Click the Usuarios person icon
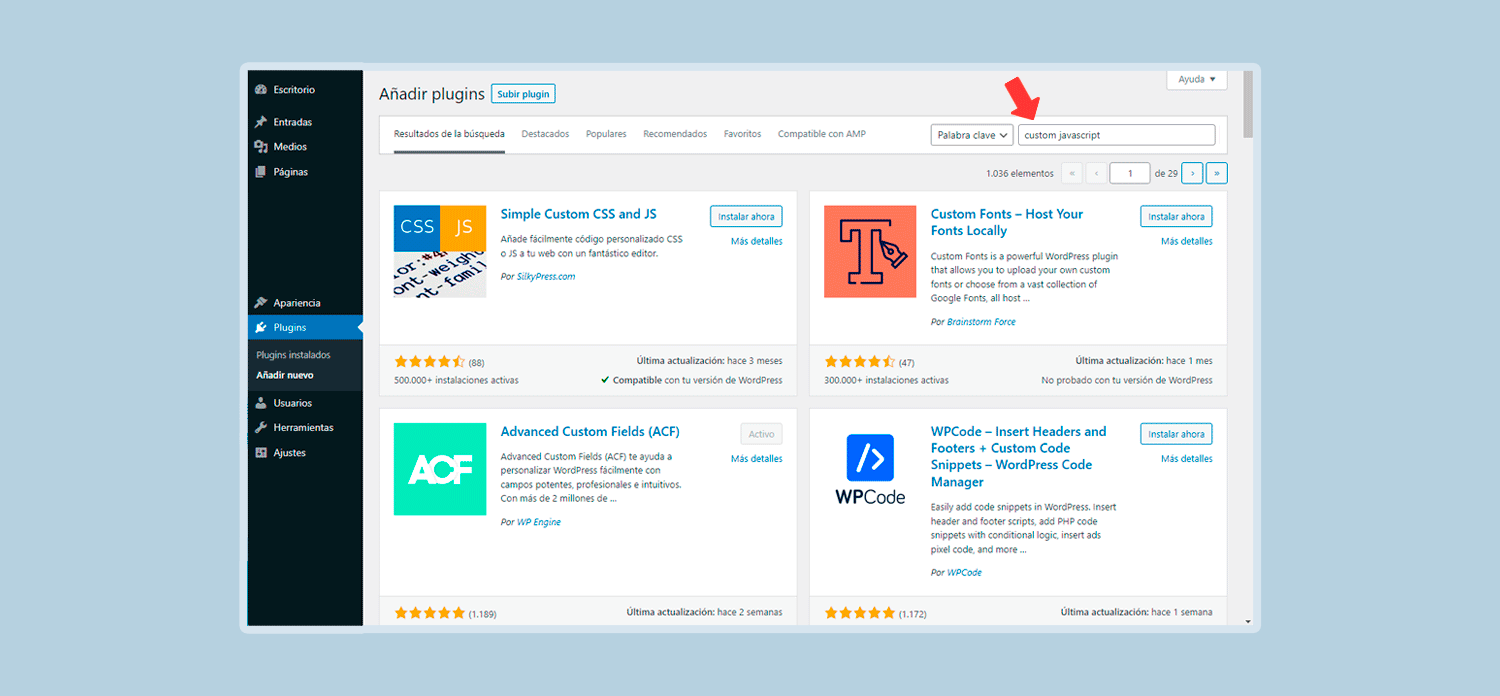 point(261,403)
